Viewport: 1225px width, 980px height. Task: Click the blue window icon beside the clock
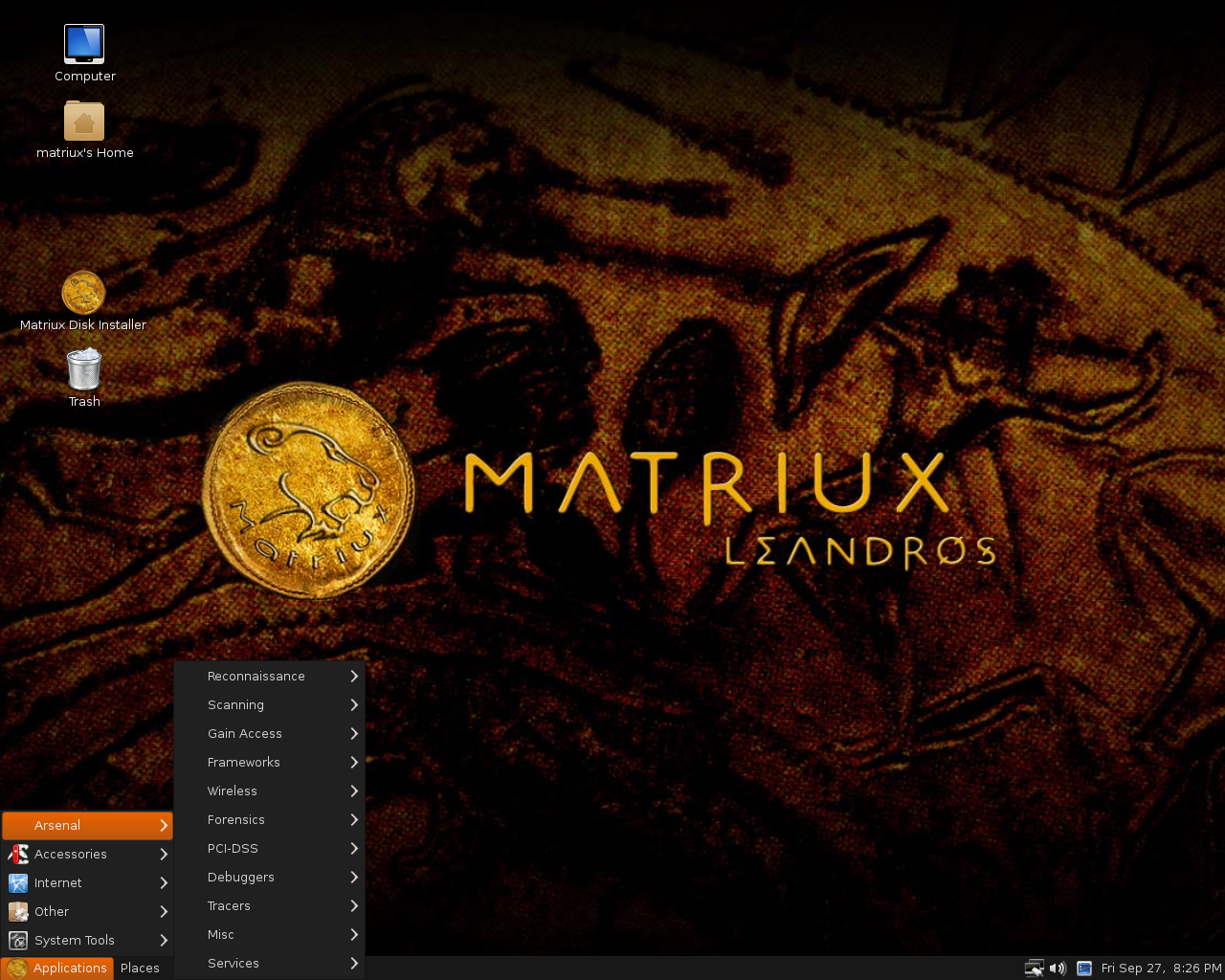(x=1084, y=968)
